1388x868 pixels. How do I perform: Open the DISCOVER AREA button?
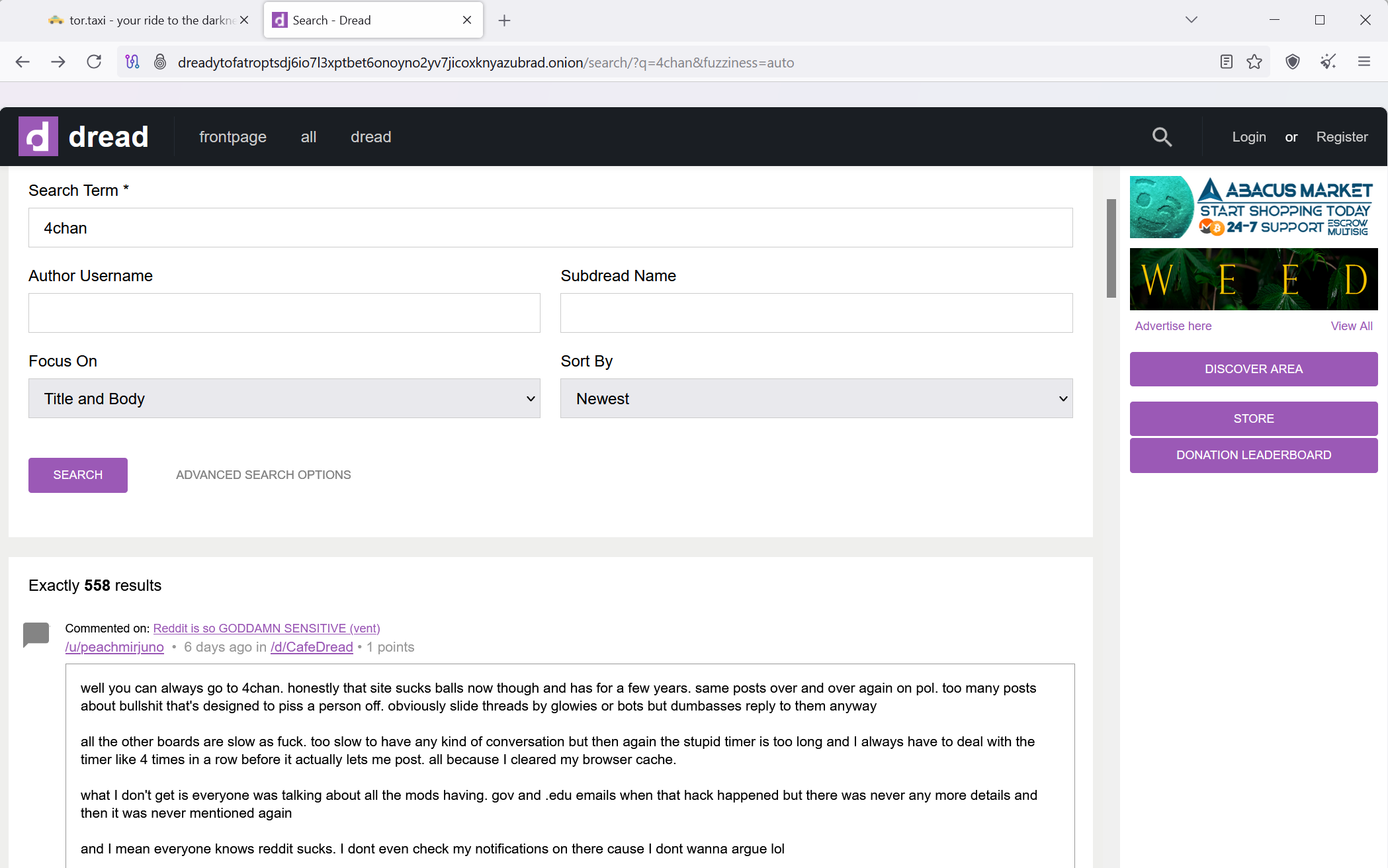(x=1254, y=369)
